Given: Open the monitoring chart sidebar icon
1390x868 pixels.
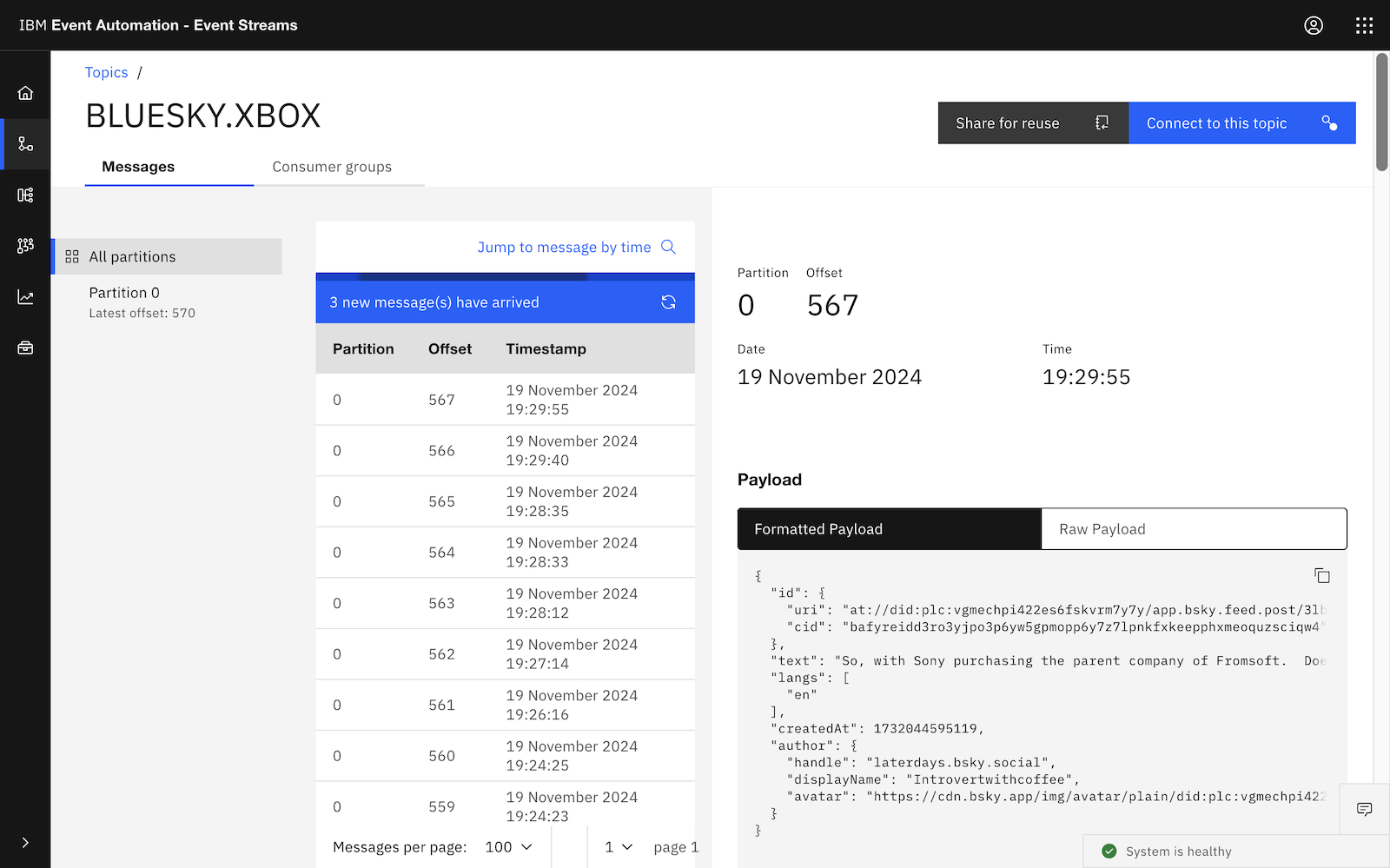Looking at the screenshot, I should (25, 297).
